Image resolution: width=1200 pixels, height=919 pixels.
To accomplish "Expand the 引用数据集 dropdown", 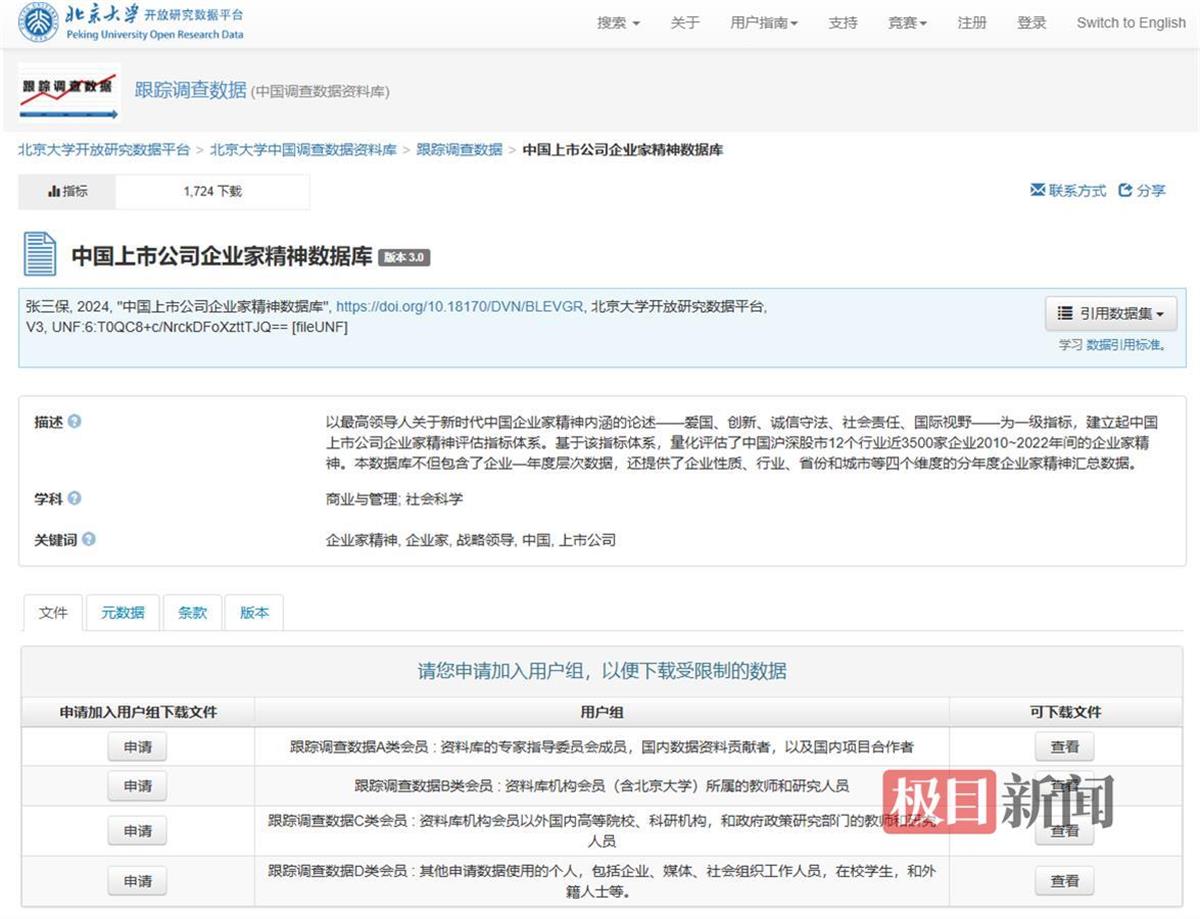I will pyautogui.click(x=1110, y=312).
